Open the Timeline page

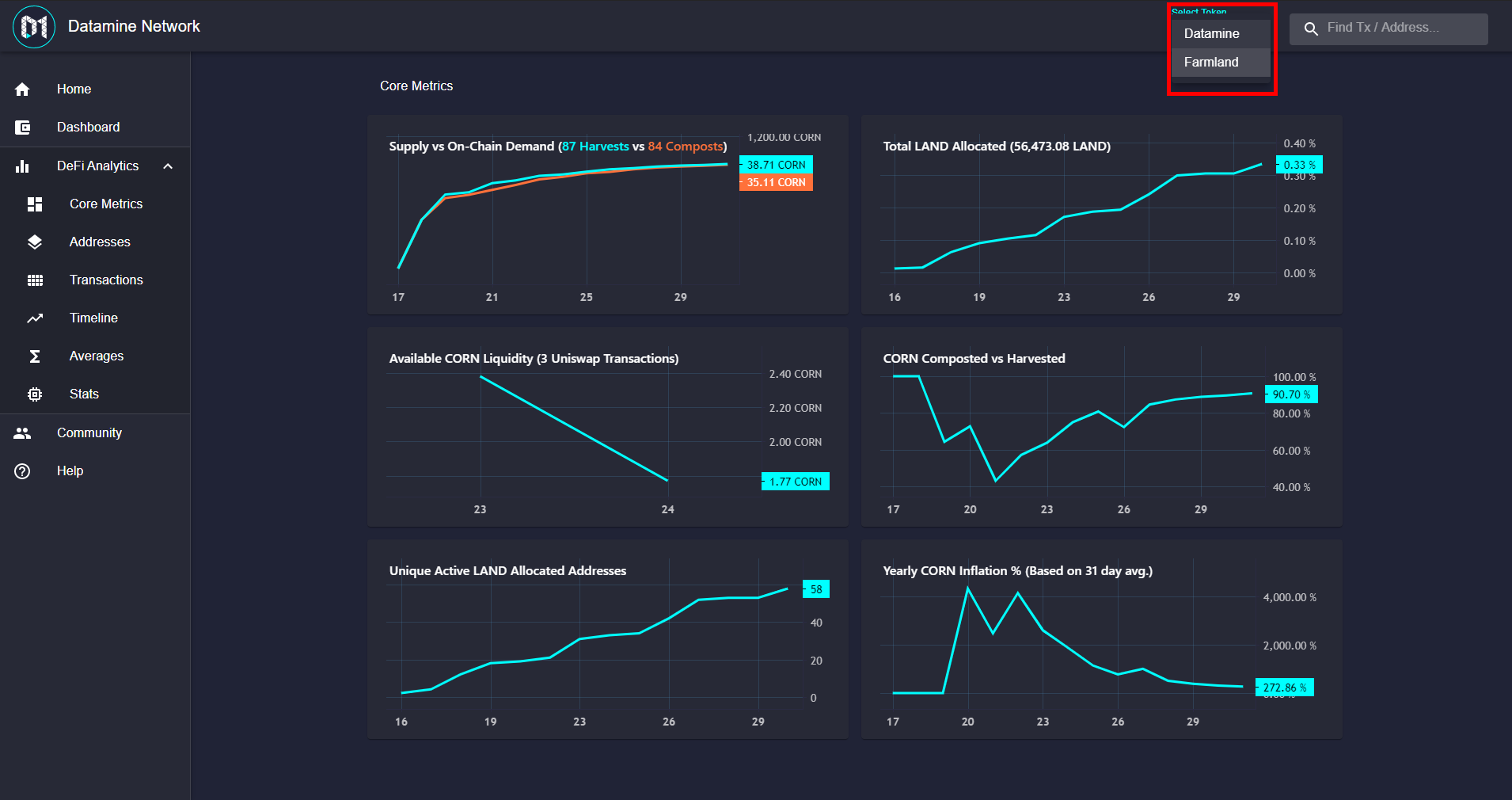(x=95, y=318)
